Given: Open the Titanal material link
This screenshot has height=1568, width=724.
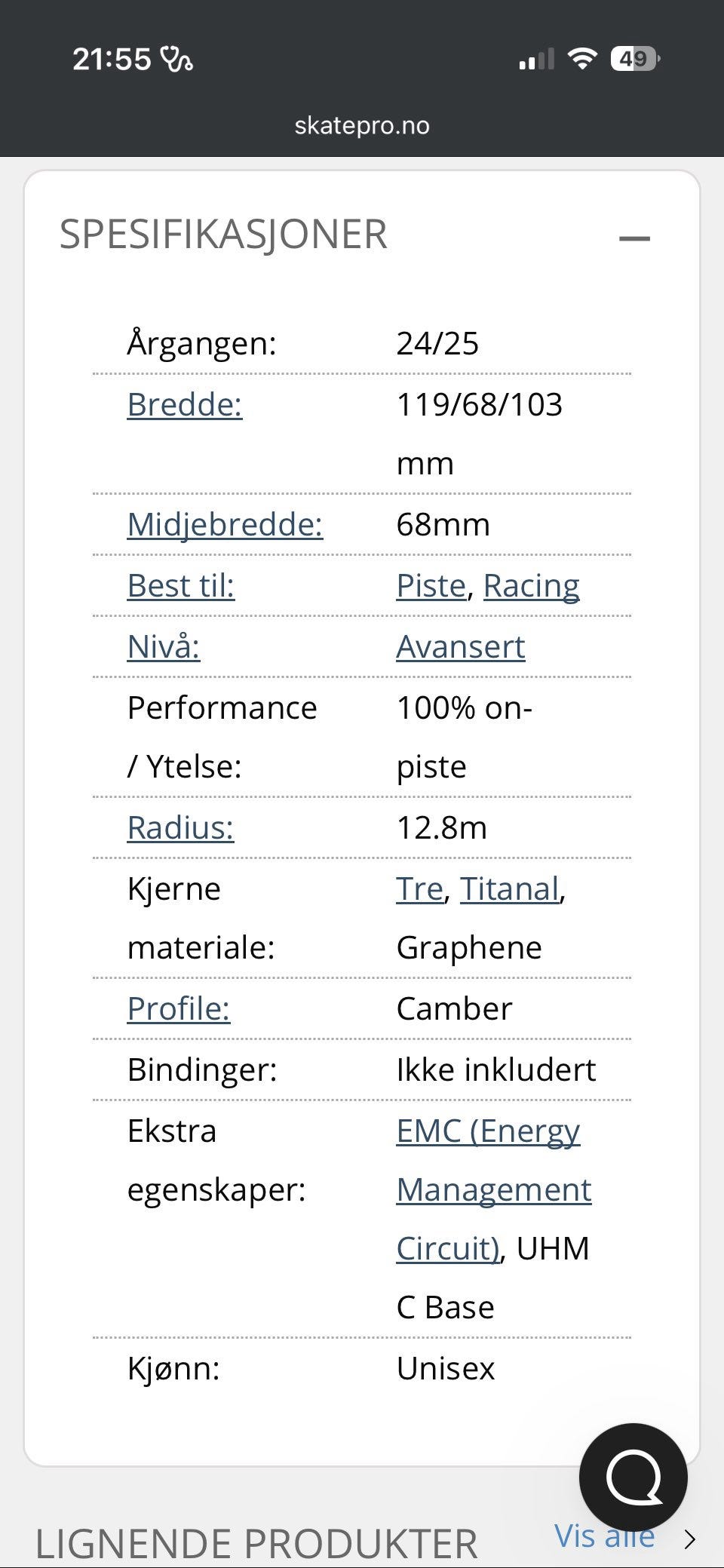Looking at the screenshot, I should (509, 888).
